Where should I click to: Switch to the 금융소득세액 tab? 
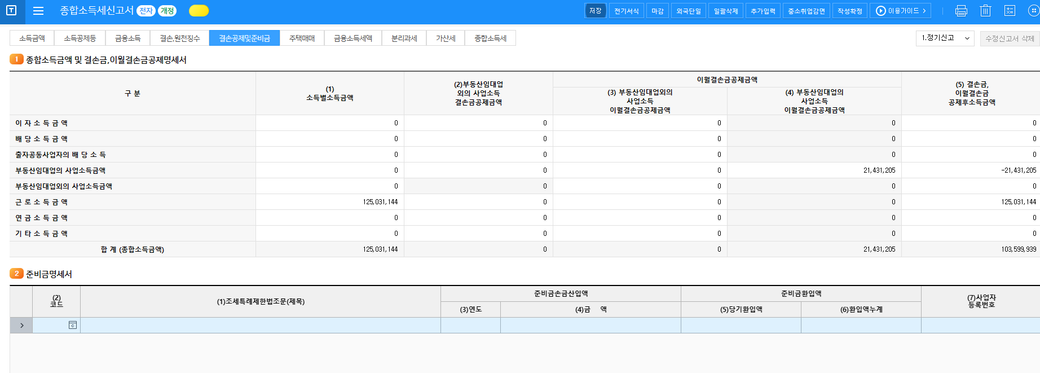[353, 38]
